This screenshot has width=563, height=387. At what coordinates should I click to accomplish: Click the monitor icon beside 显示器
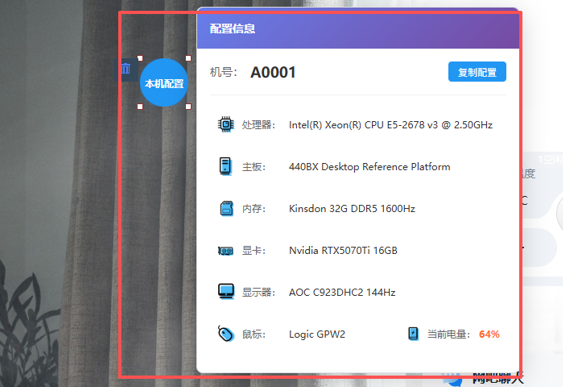click(226, 292)
